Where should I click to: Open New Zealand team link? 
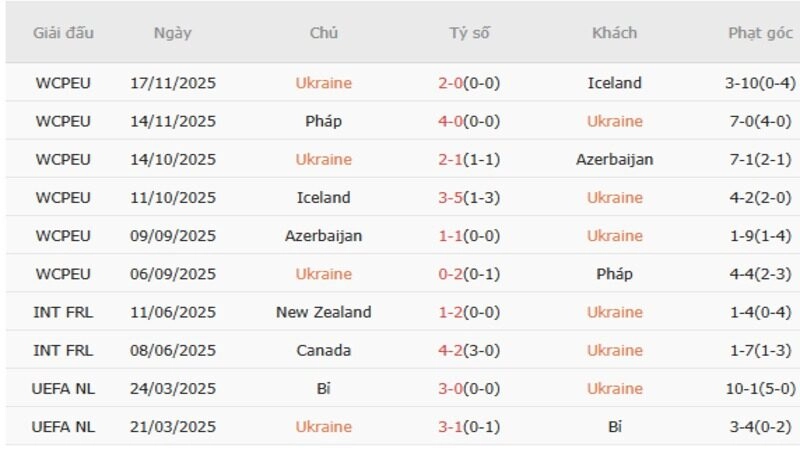pos(323,312)
